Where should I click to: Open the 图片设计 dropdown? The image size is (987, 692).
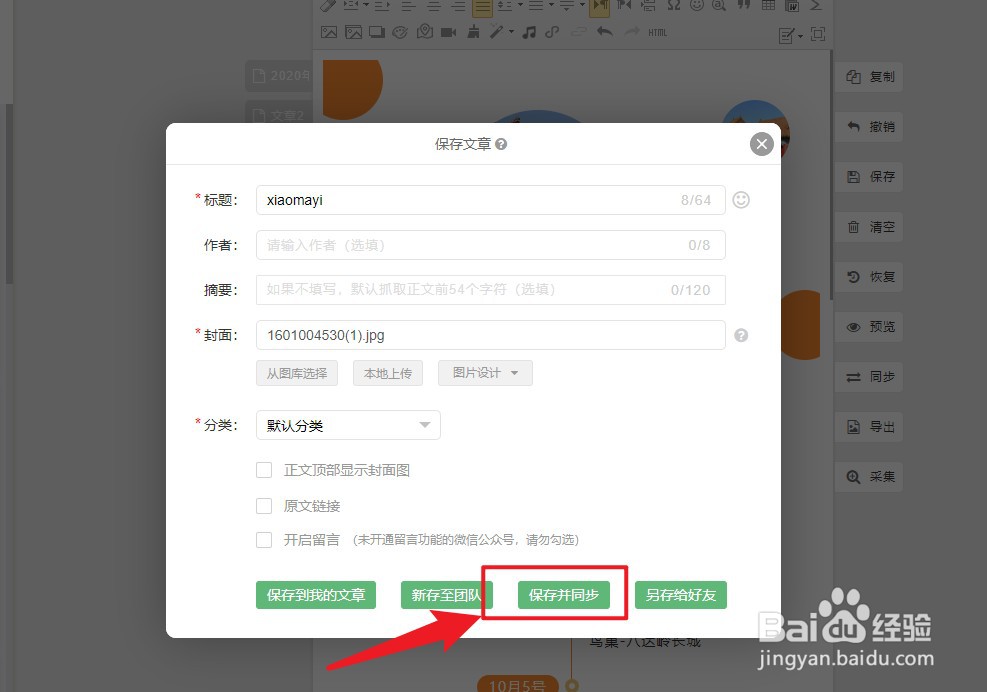tap(485, 373)
